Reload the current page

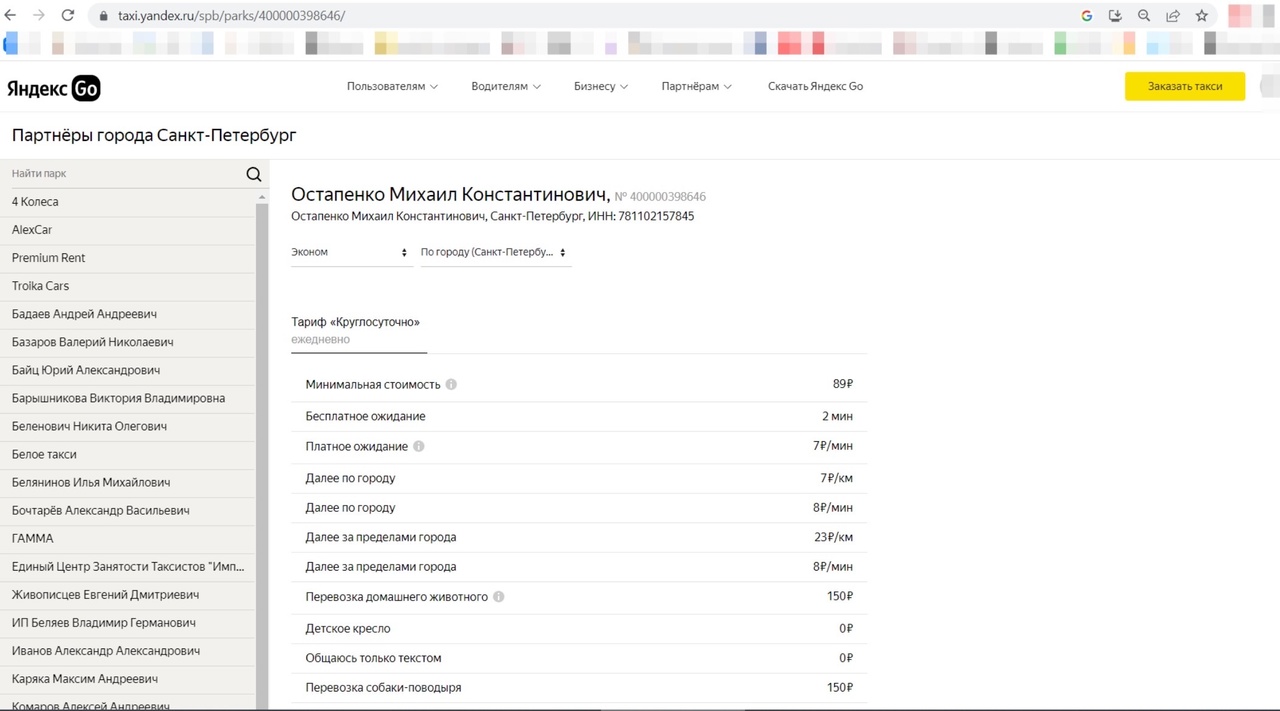pyautogui.click(x=68, y=16)
